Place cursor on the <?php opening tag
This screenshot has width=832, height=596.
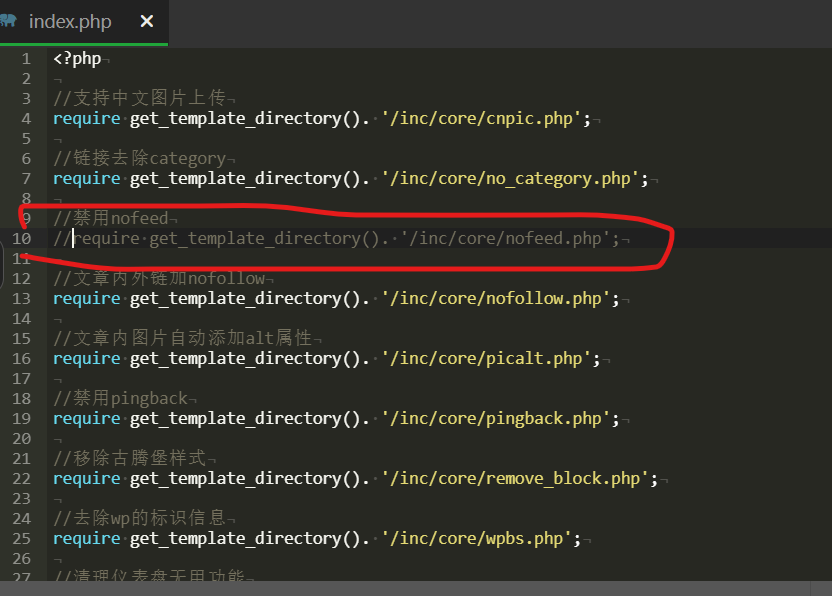tap(77, 58)
